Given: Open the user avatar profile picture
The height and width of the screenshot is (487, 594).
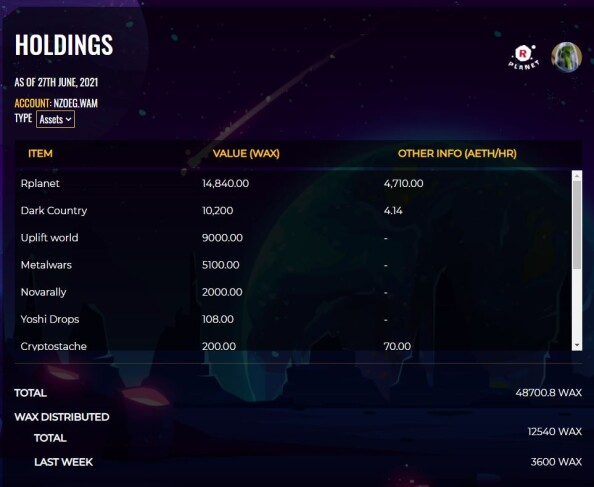Looking at the screenshot, I should [x=566, y=57].
